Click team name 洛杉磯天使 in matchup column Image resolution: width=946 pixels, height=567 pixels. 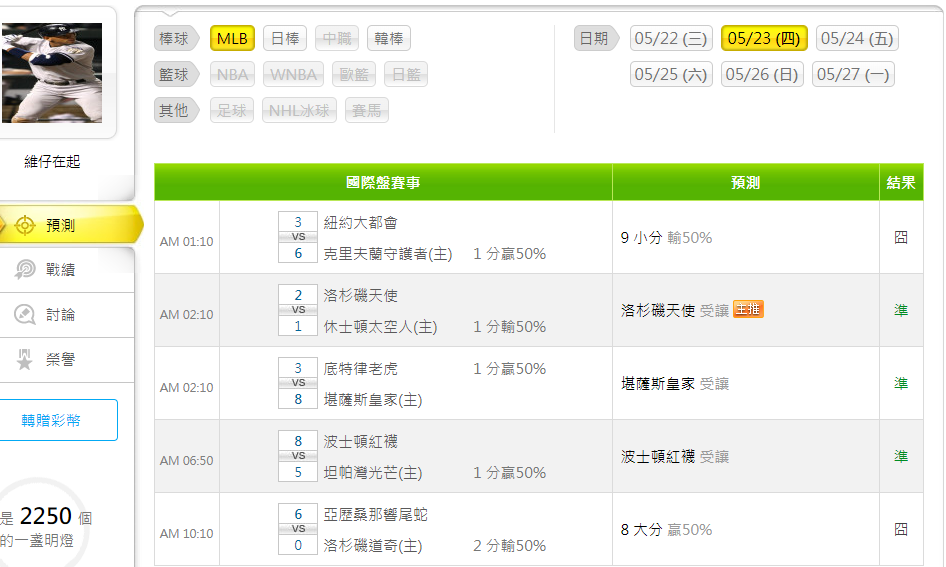[360, 296]
